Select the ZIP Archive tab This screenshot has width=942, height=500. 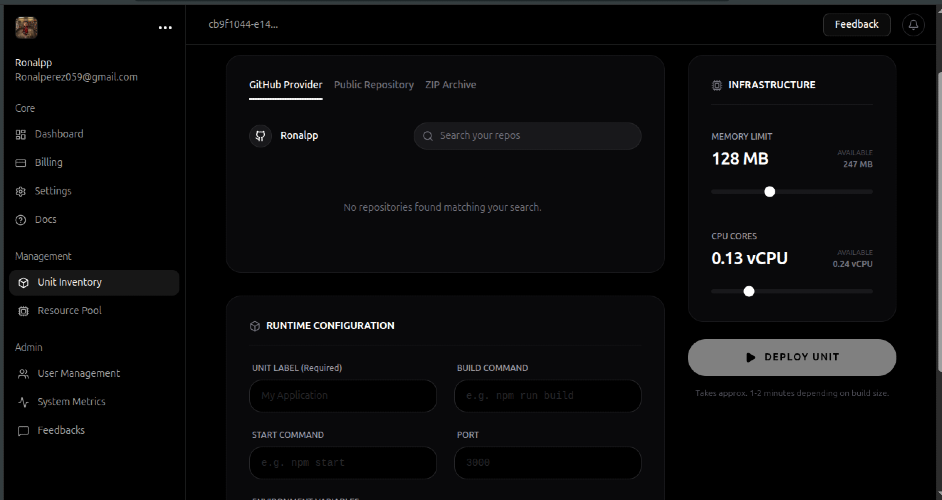click(450, 85)
